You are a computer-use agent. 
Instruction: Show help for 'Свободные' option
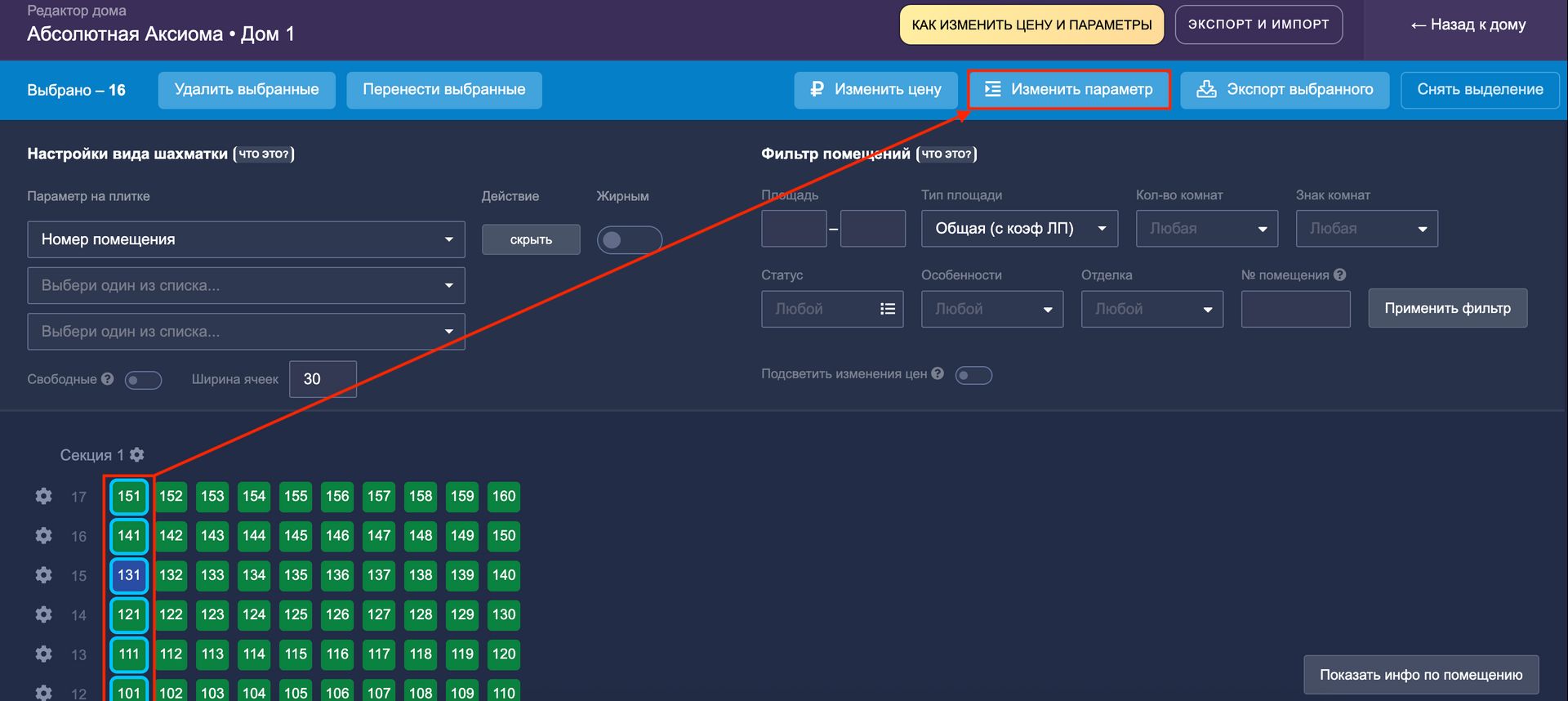click(x=107, y=378)
